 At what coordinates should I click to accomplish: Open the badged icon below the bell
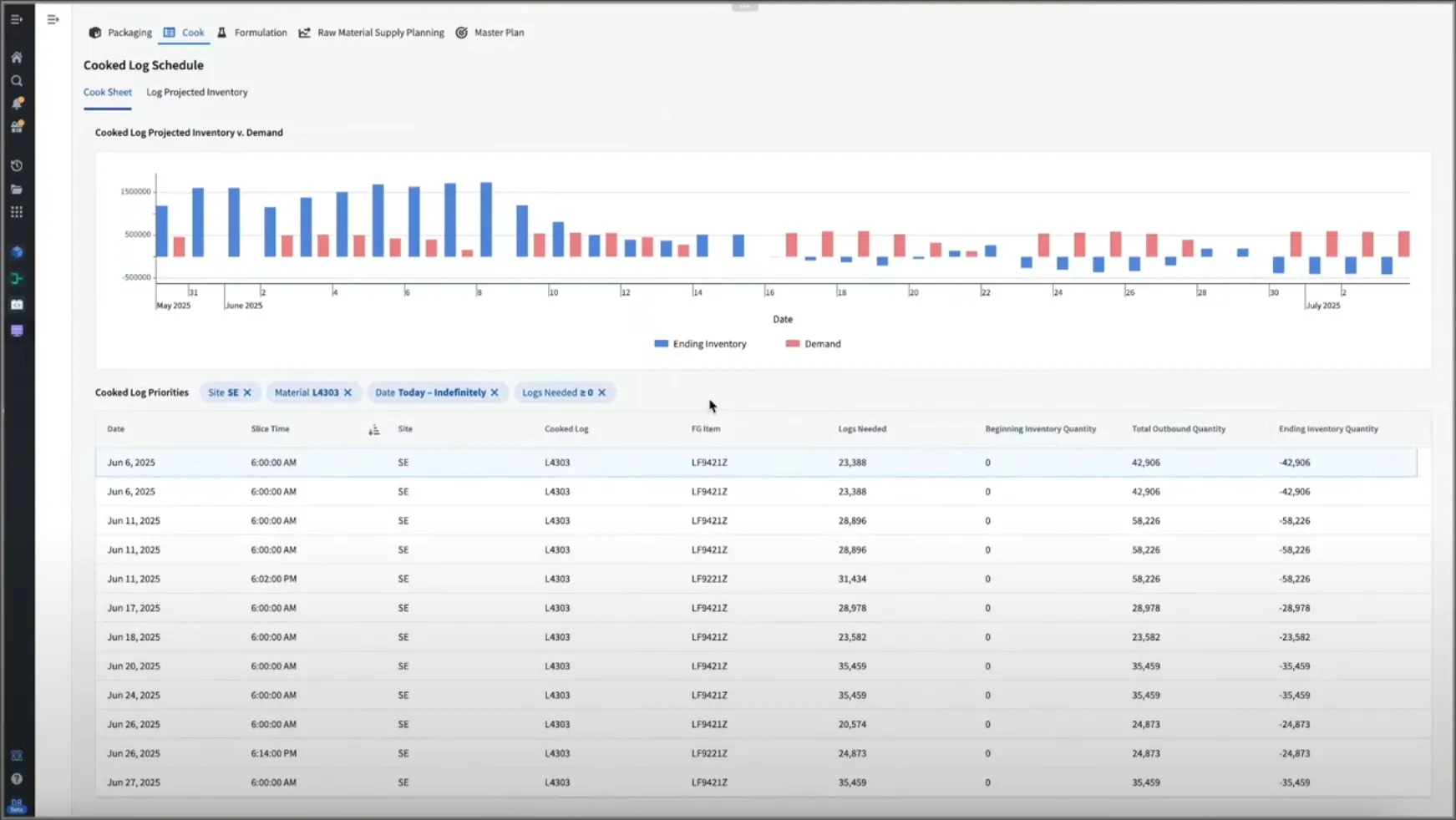[16, 127]
